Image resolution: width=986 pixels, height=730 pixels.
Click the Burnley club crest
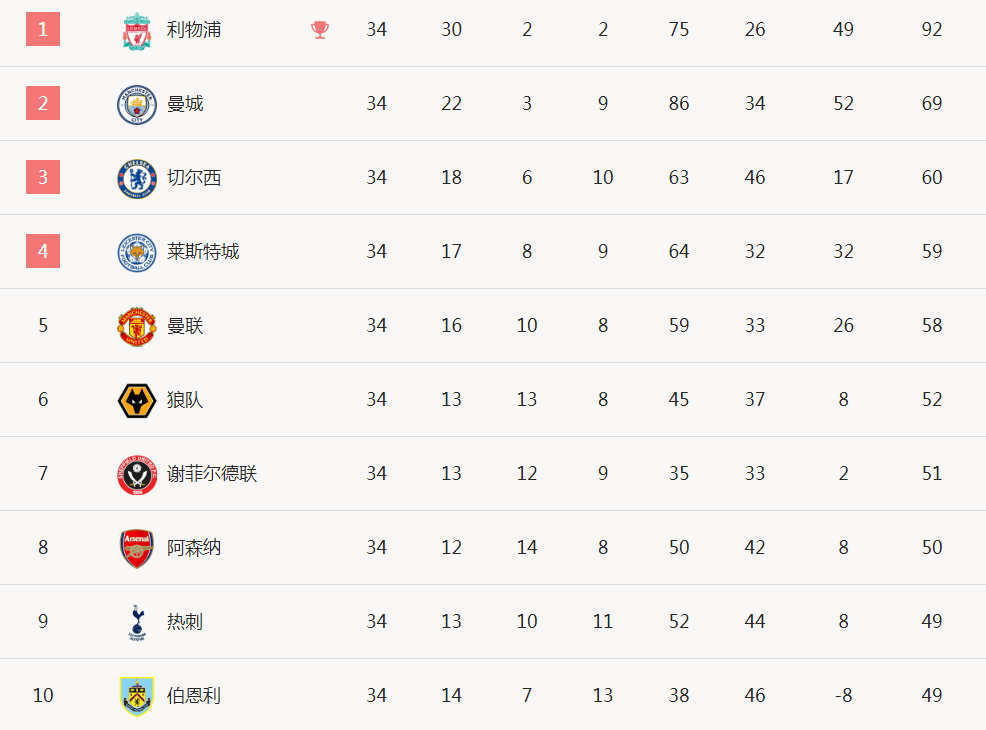(136, 696)
